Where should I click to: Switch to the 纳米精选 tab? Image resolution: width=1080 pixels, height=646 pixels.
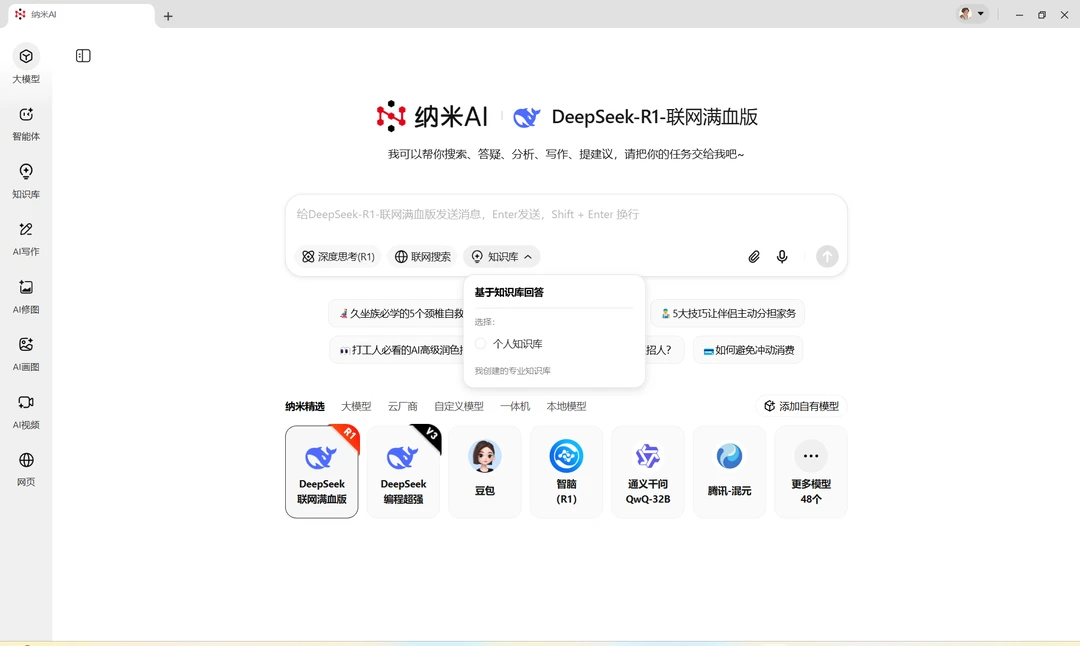pyautogui.click(x=305, y=406)
